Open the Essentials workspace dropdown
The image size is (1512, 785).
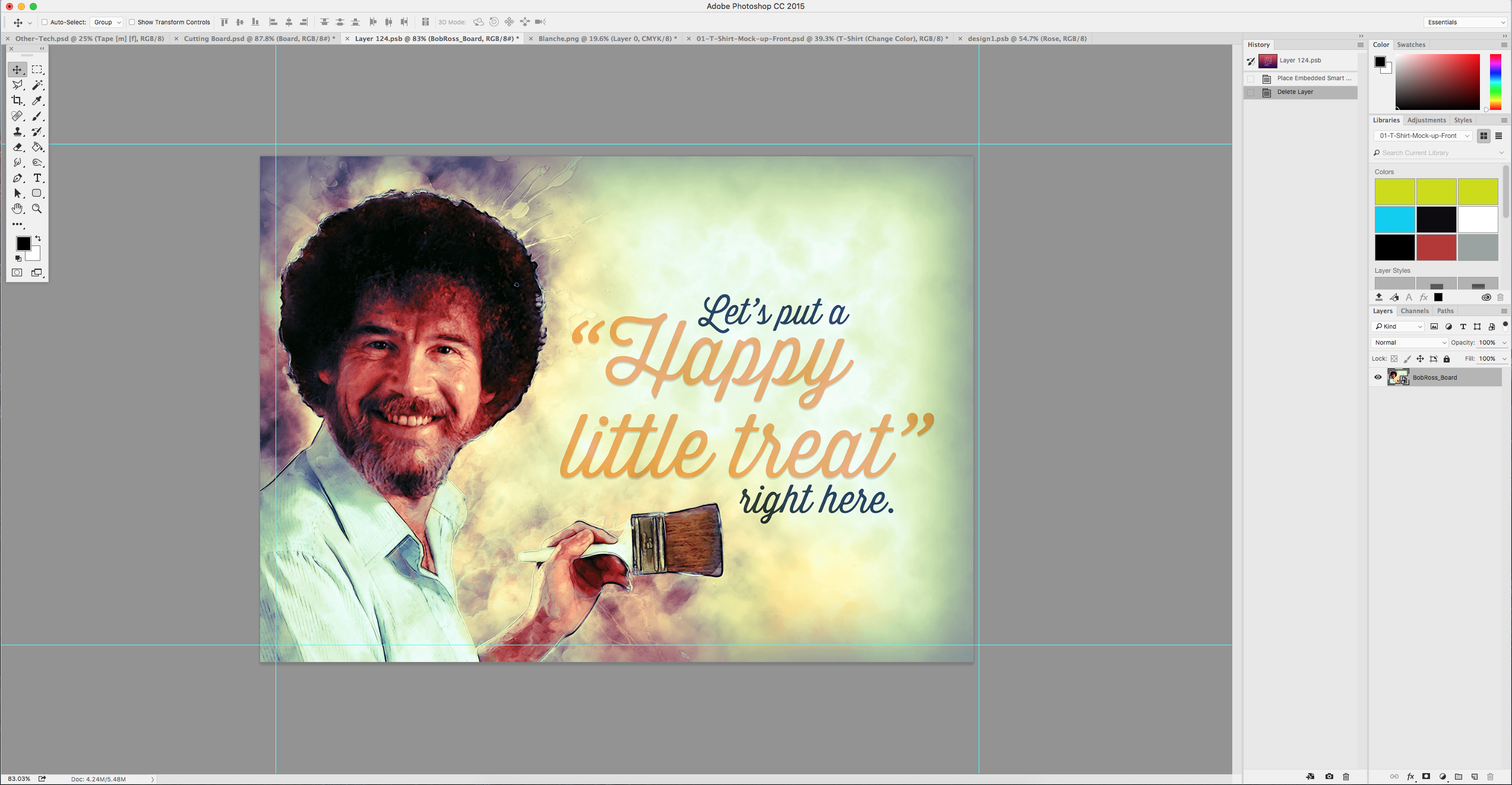click(1466, 22)
